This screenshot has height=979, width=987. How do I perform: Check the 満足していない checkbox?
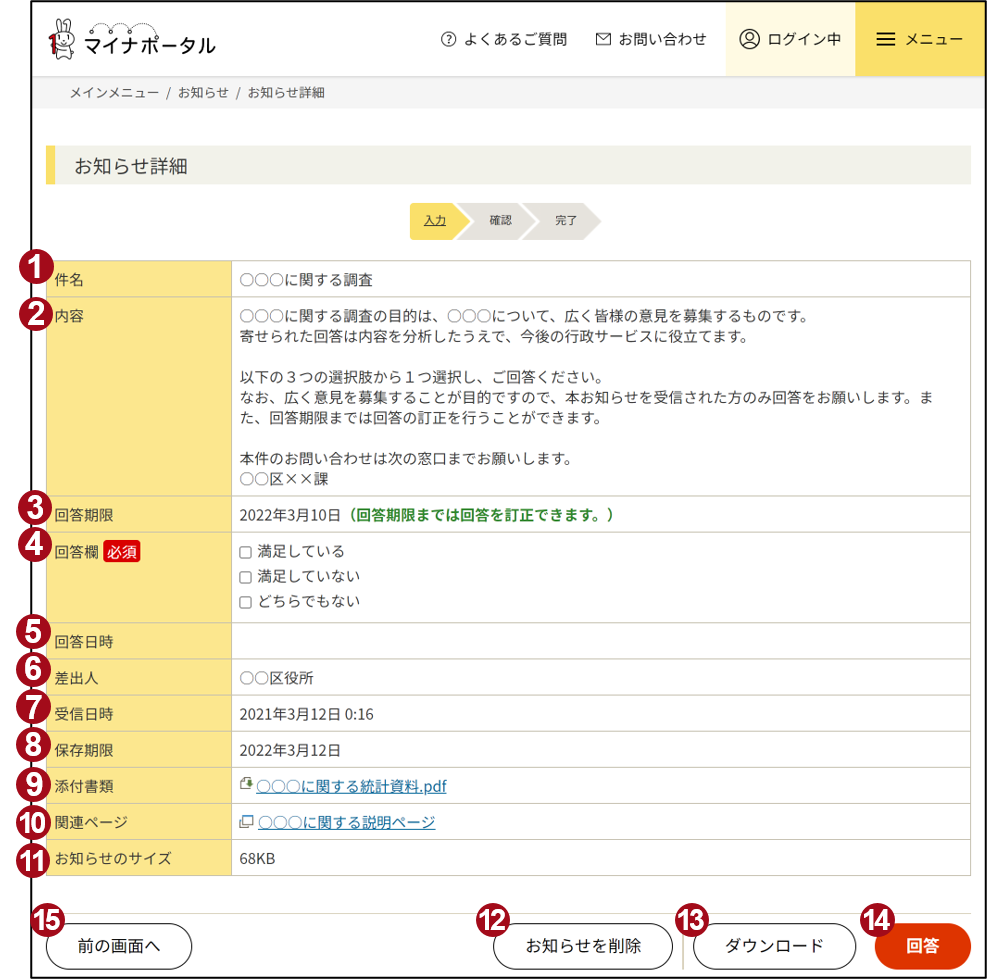coord(246,577)
